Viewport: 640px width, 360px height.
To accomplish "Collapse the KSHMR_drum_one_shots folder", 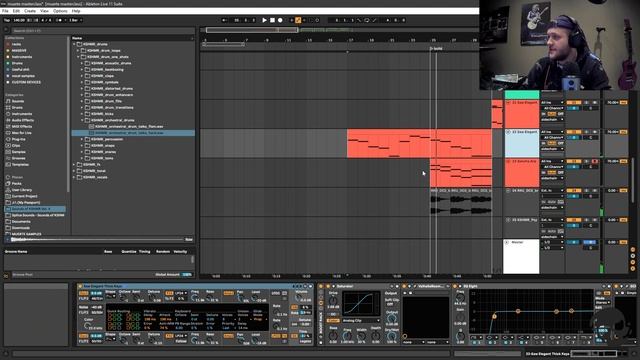I will point(78,57).
